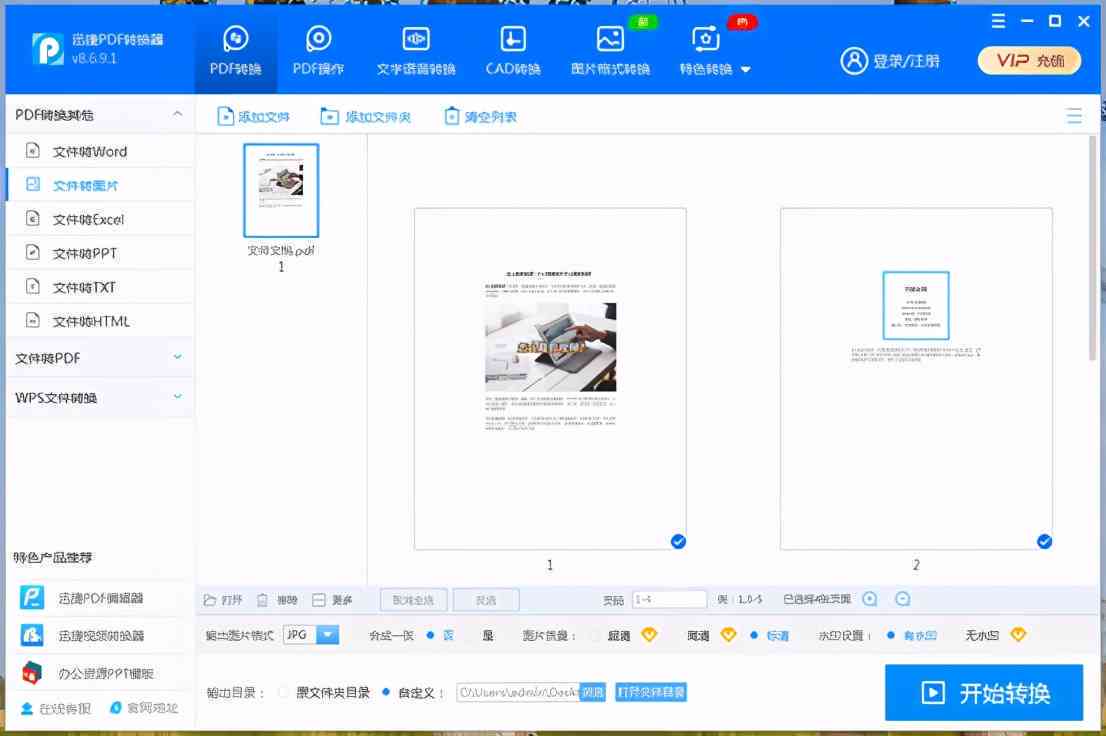Click the 在线客服 link

point(56,708)
